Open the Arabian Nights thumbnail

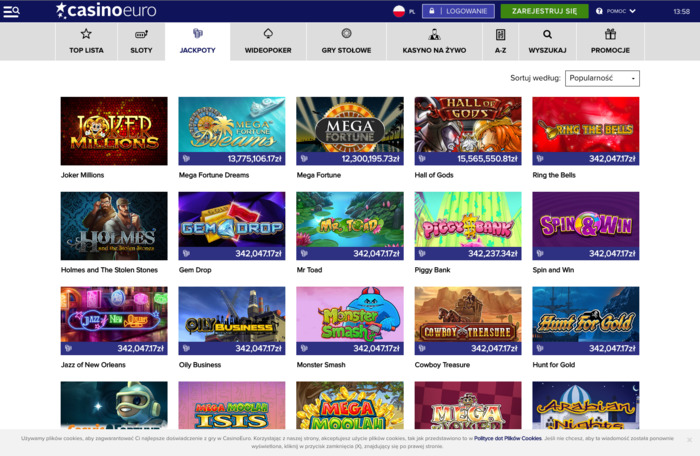(x=586, y=406)
